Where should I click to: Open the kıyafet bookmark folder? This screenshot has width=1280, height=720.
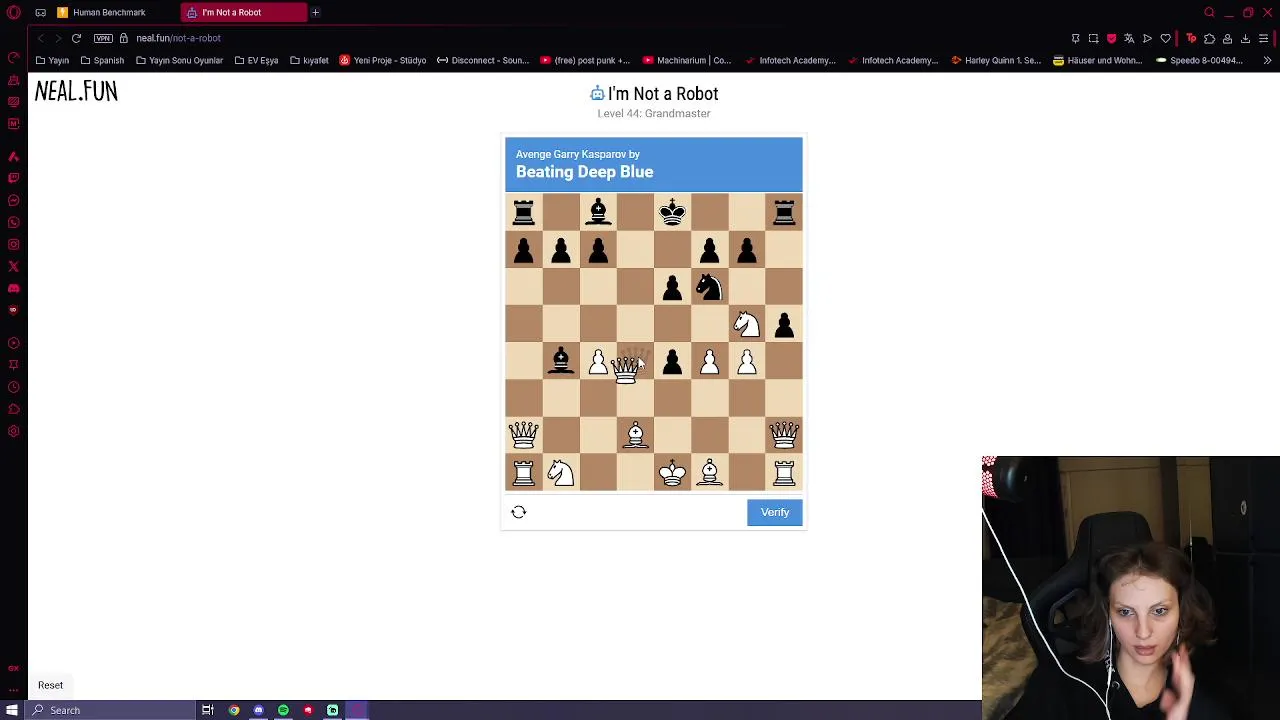309,60
